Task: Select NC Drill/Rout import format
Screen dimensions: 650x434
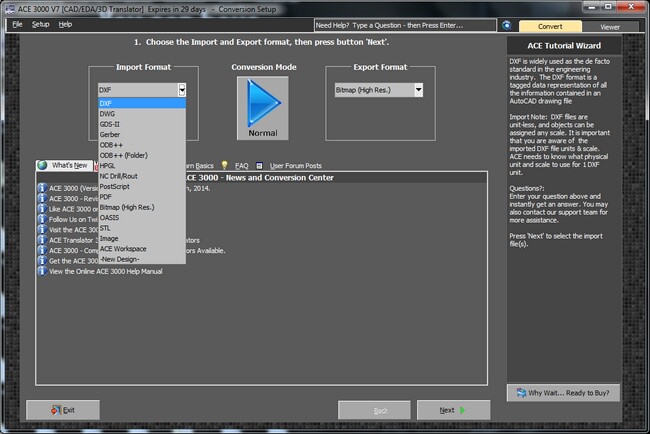Action: tap(142, 176)
